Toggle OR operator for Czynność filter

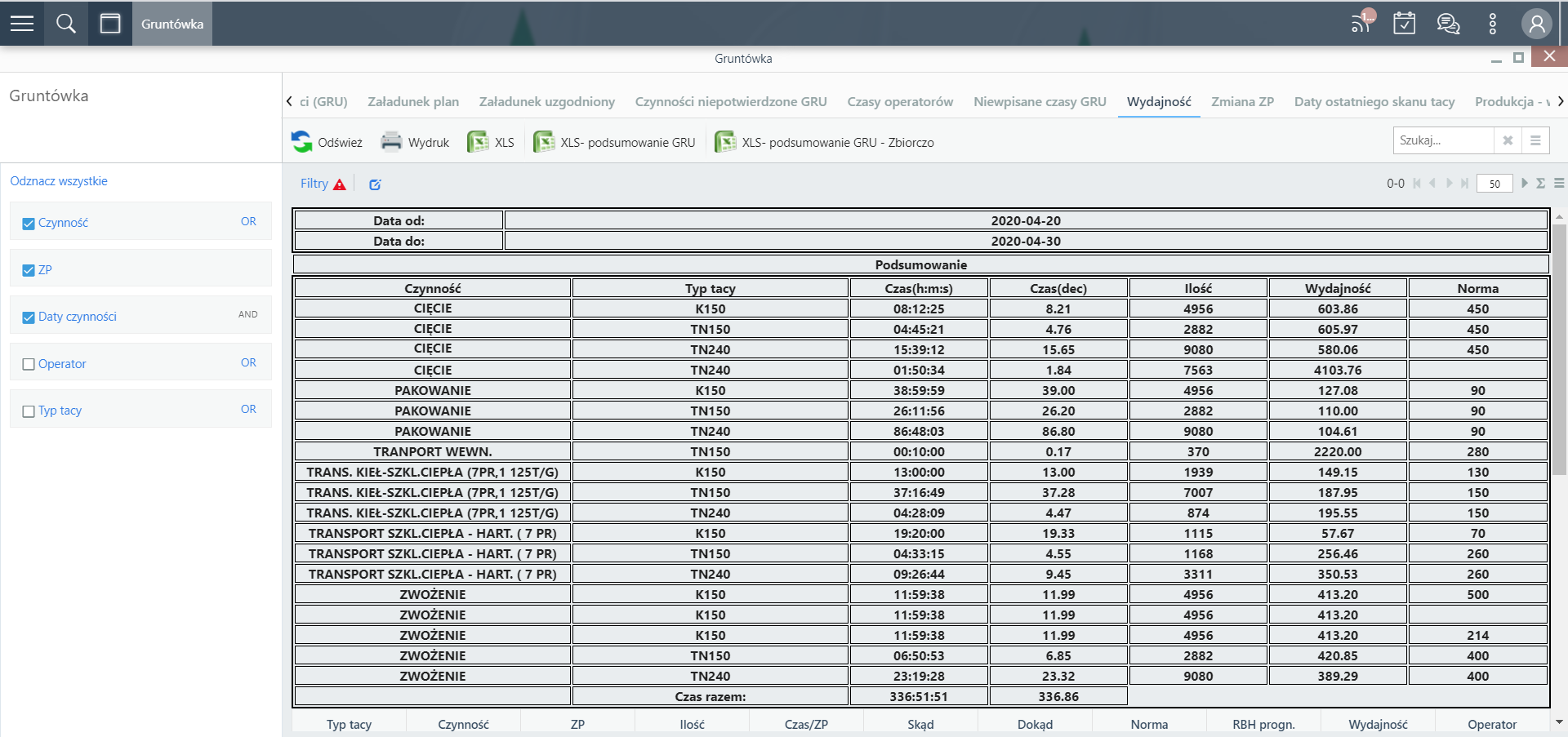click(x=248, y=221)
